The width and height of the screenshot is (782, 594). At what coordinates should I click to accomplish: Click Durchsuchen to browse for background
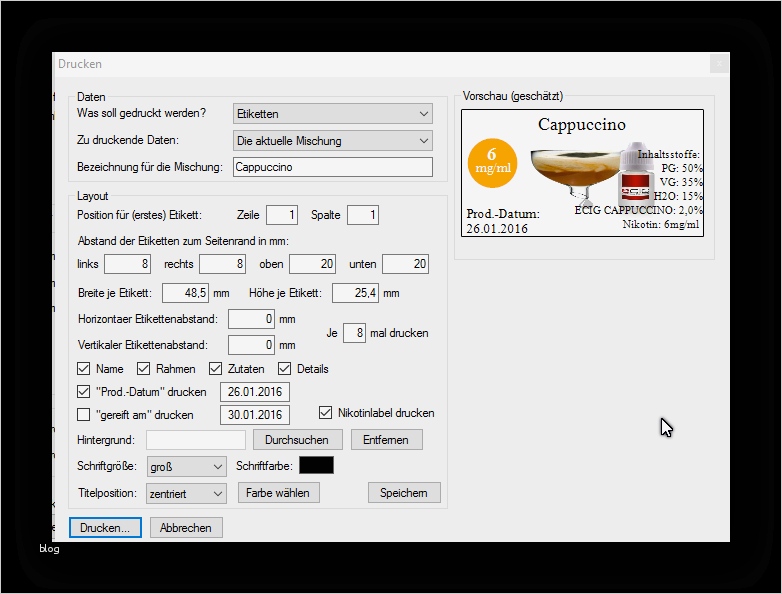(x=297, y=440)
